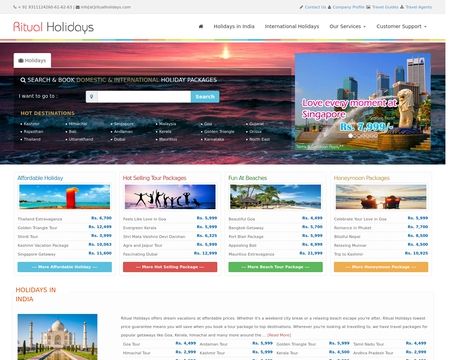The image size is (450, 360).
Task: Click the first carousel dot on banner
Action: [x=350, y=136]
